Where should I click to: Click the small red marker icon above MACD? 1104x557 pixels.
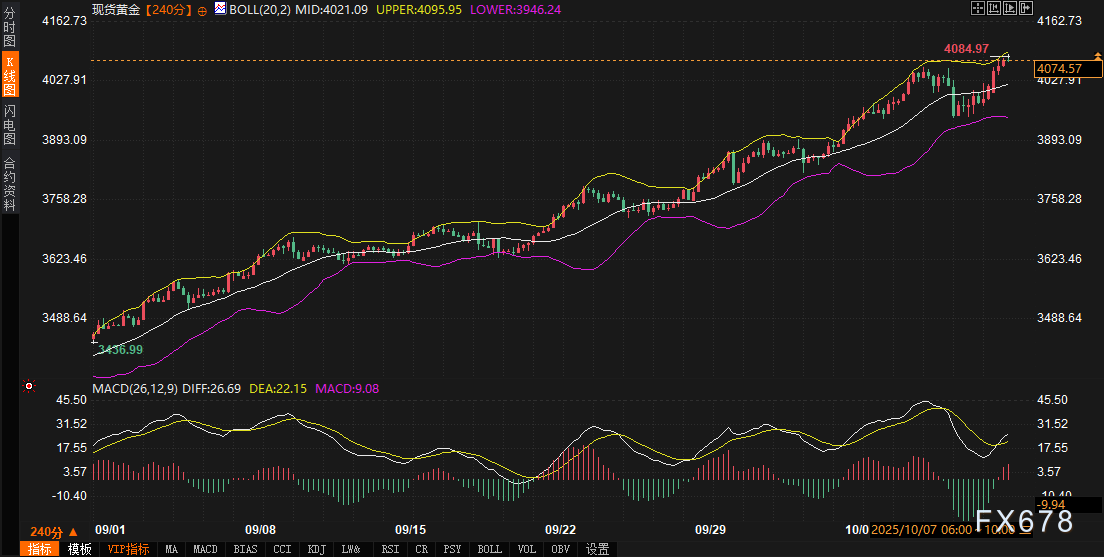tap(28, 386)
